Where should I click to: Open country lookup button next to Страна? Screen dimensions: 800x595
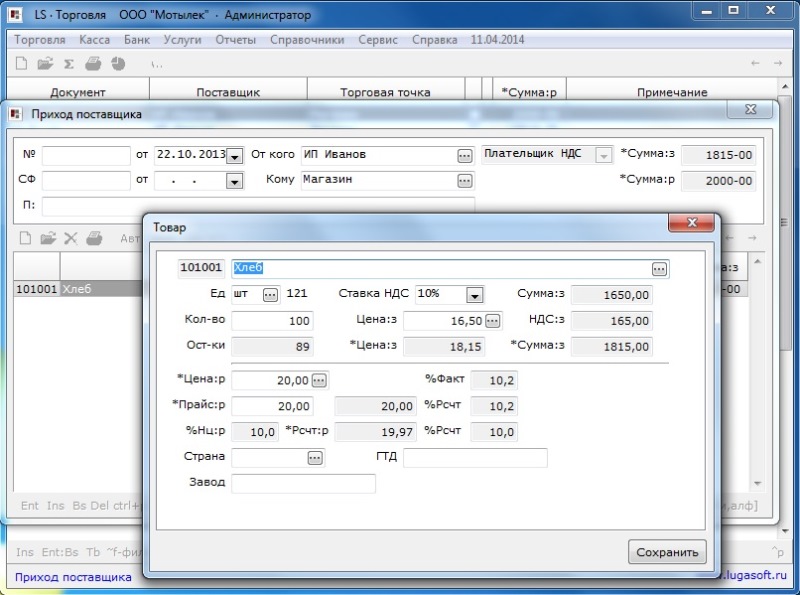(x=315, y=458)
